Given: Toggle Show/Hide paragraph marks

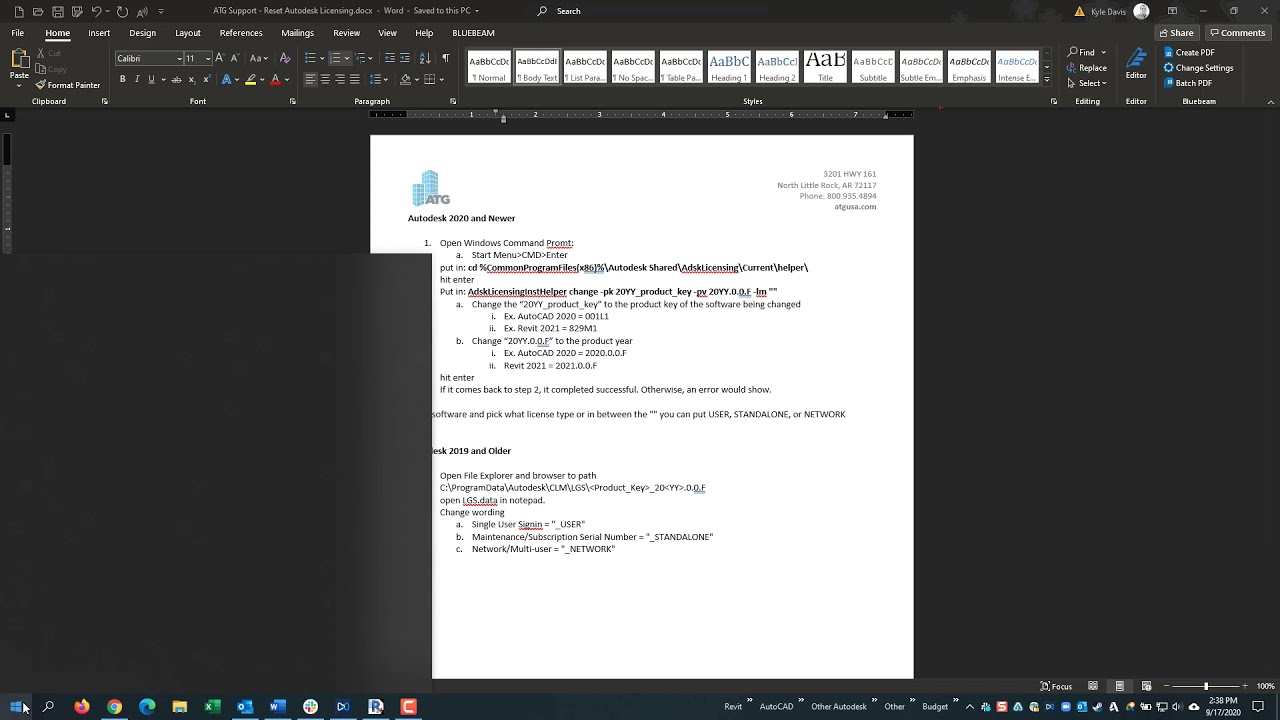Looking at the screenshot, I should (x=445, y=58).
